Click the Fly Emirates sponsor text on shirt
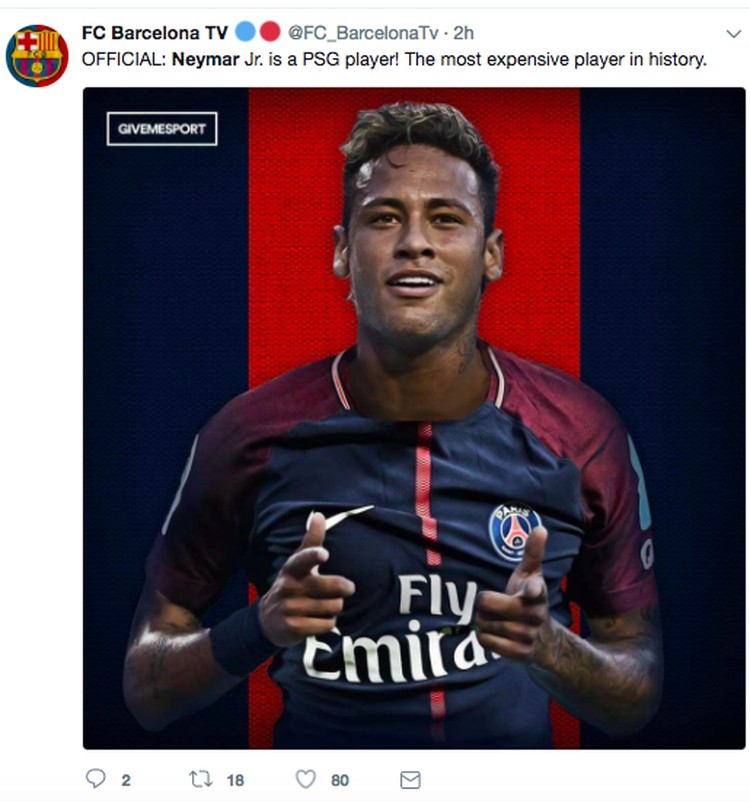 point(394,630)
